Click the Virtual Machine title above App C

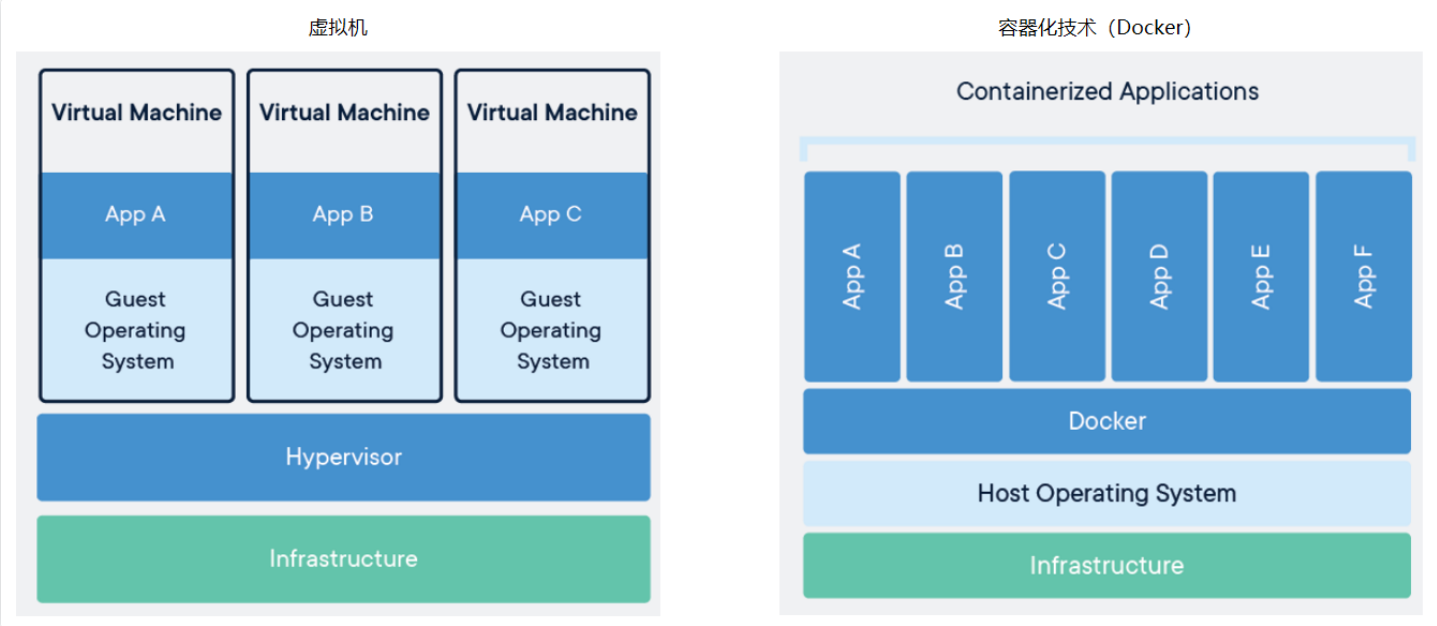coord(552,113)
